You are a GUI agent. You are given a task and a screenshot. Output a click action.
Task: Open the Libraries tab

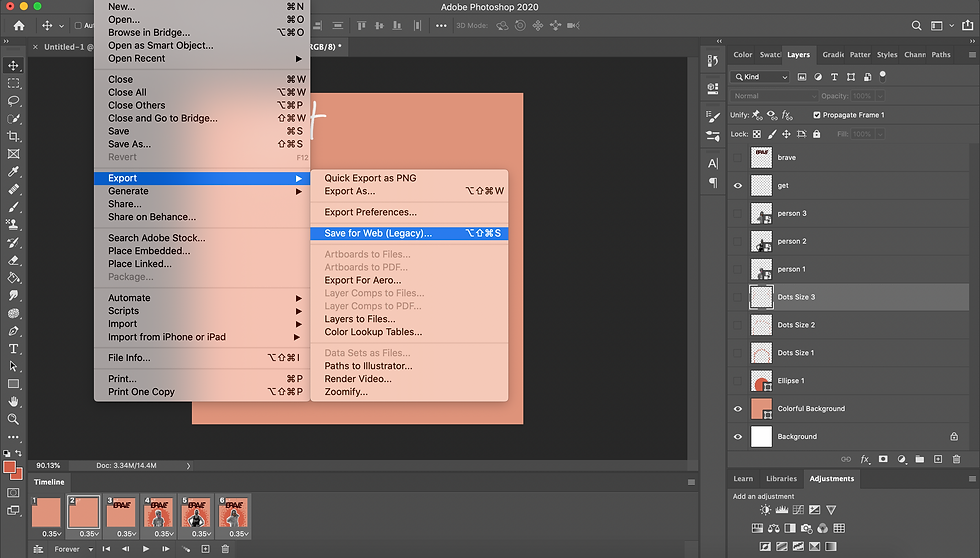781,479
